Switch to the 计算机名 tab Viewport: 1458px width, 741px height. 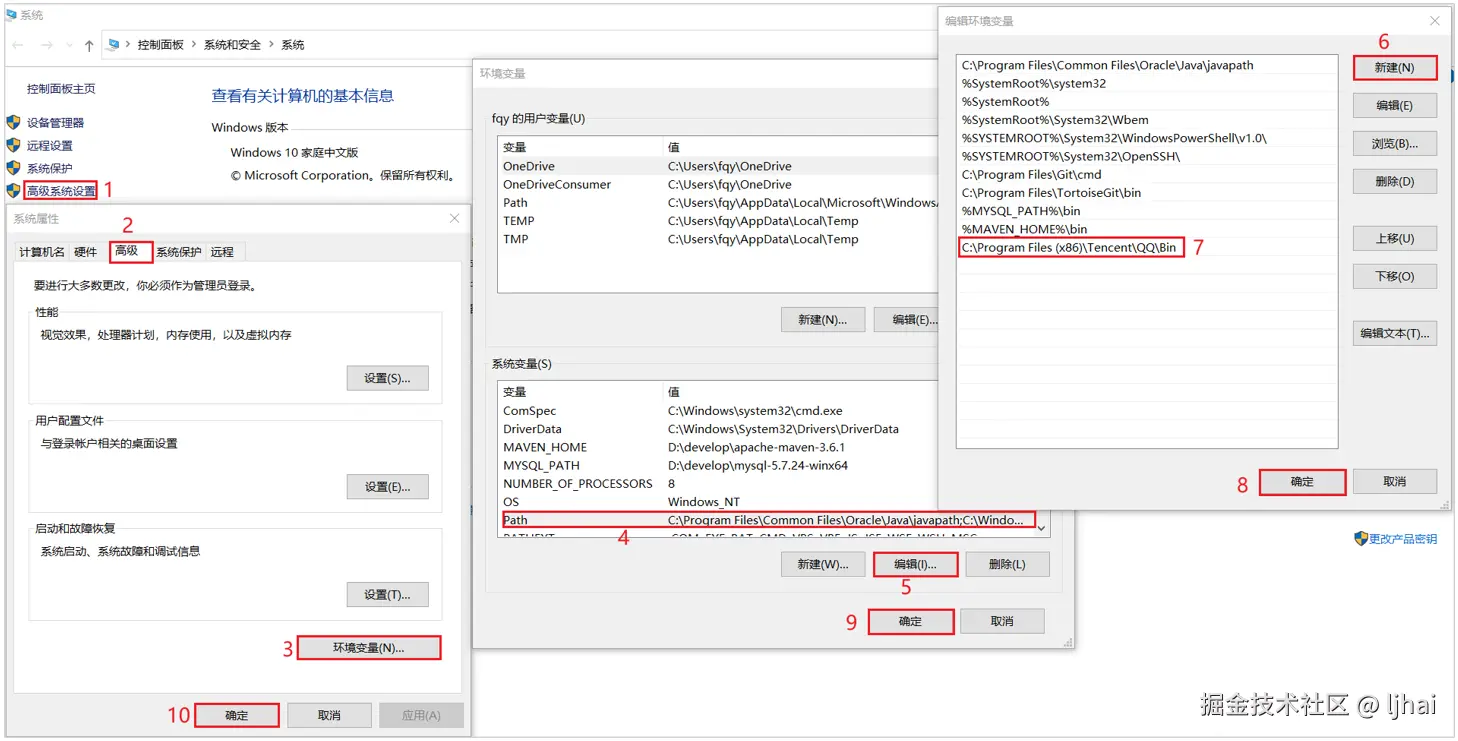(42, 252)
